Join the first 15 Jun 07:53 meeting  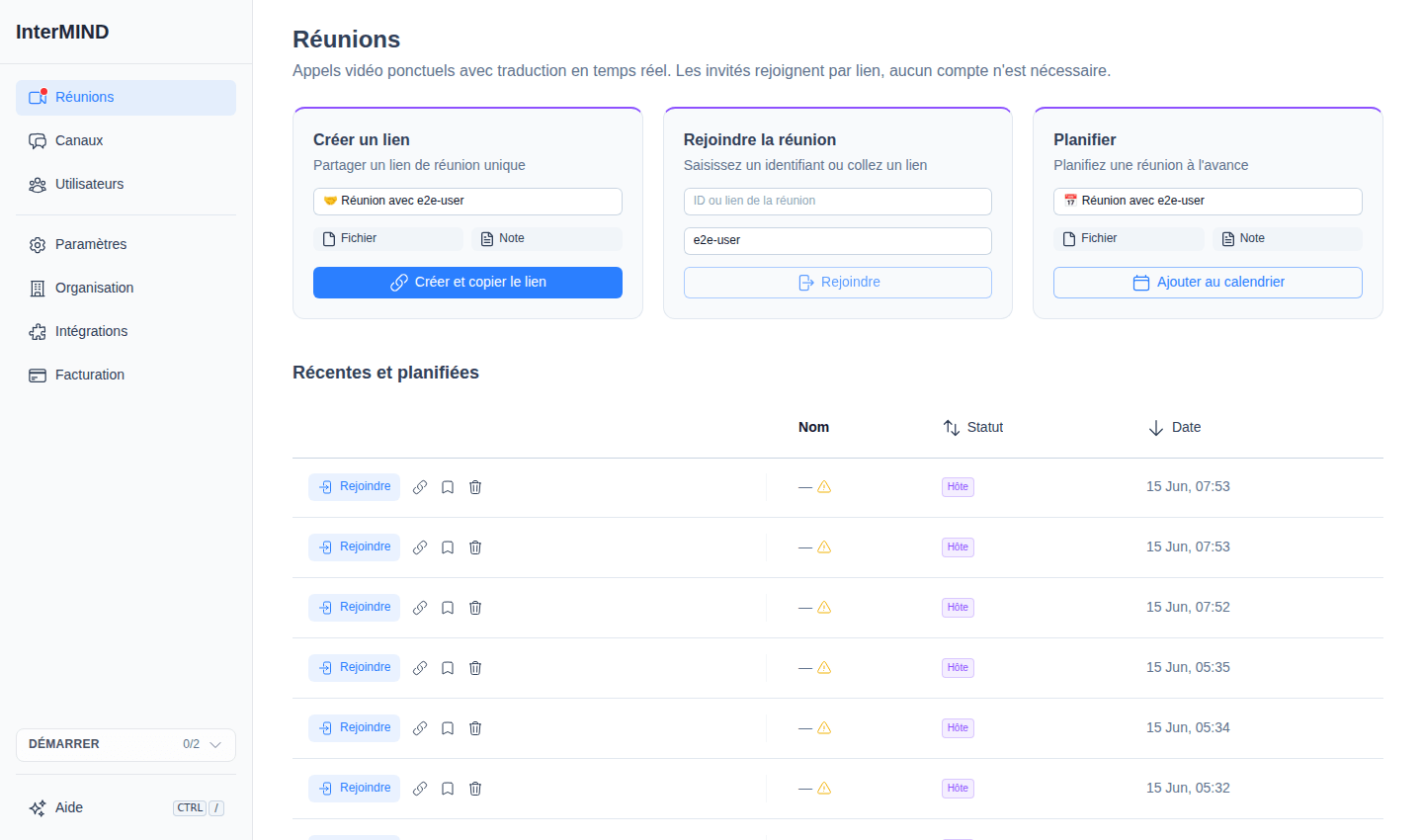click(x=354, y=487)
